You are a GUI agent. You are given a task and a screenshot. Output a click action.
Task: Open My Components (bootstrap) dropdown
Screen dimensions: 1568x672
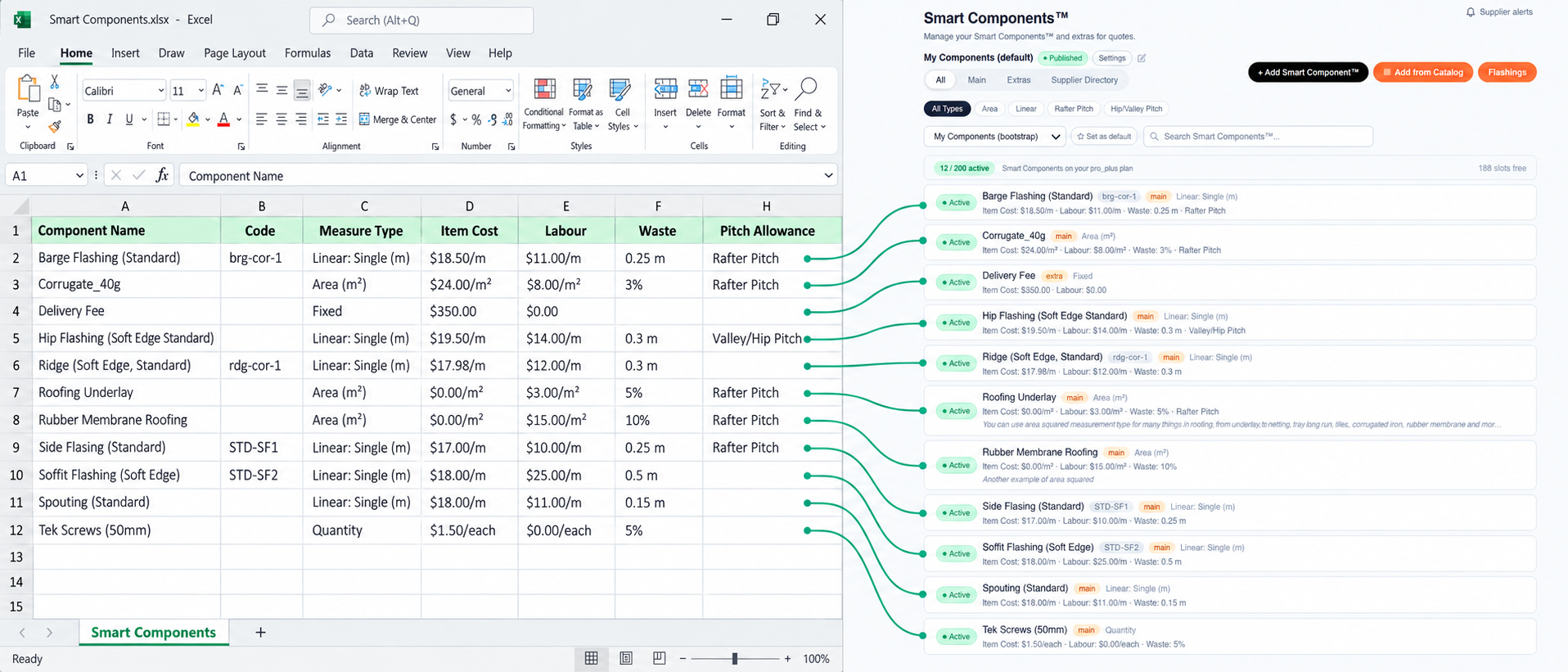pyautogui.click(x=994, y=137)
